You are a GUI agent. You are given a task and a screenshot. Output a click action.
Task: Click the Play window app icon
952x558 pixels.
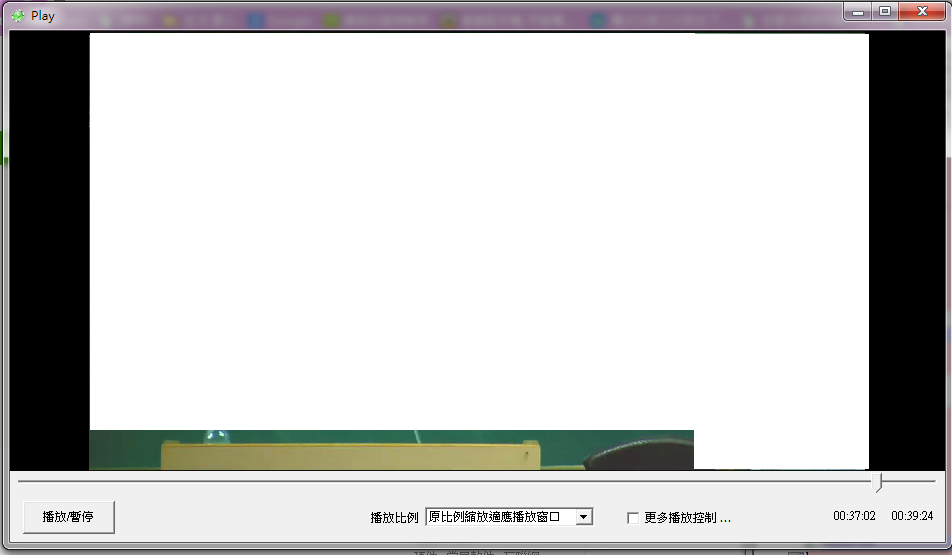tap(18, 16)
